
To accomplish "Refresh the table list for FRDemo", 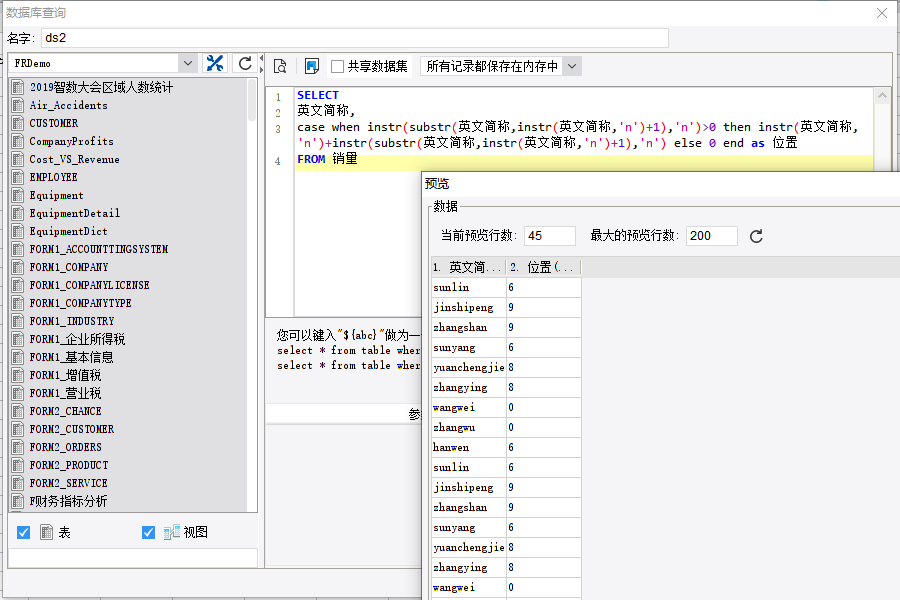I will pos(244,64).
